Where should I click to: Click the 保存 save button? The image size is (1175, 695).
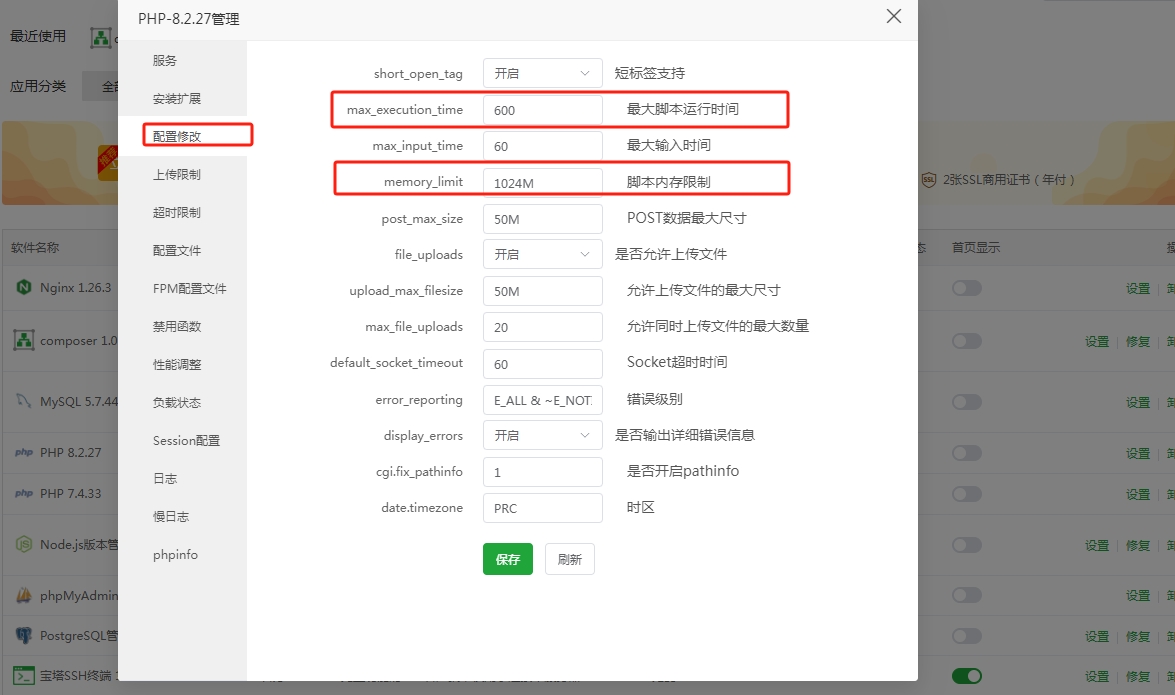pos(507,559)
